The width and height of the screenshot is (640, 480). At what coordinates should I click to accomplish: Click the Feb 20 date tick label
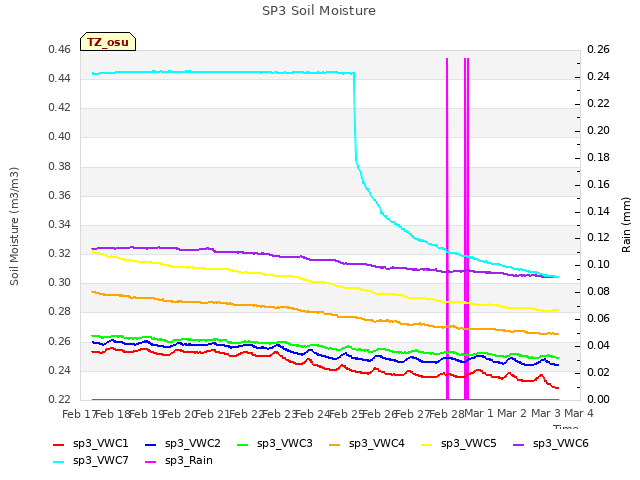point(179,414)
